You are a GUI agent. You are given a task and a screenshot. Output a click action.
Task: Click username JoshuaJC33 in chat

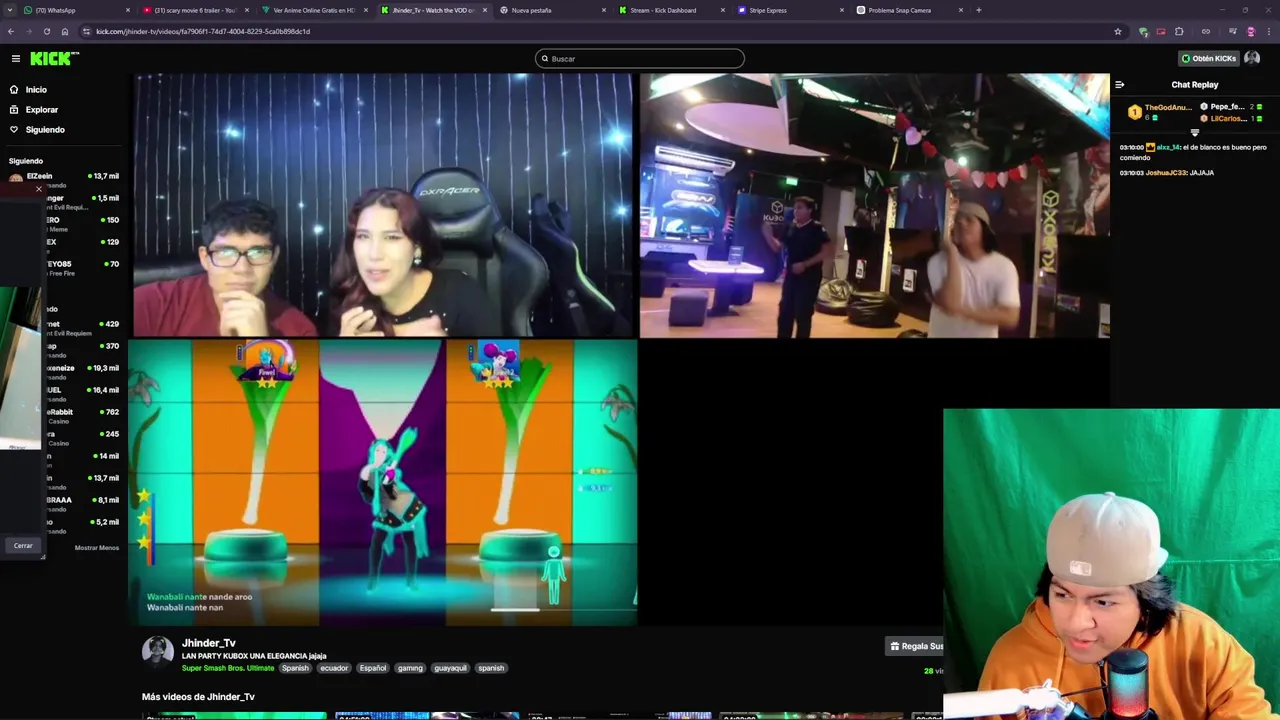1166,173
